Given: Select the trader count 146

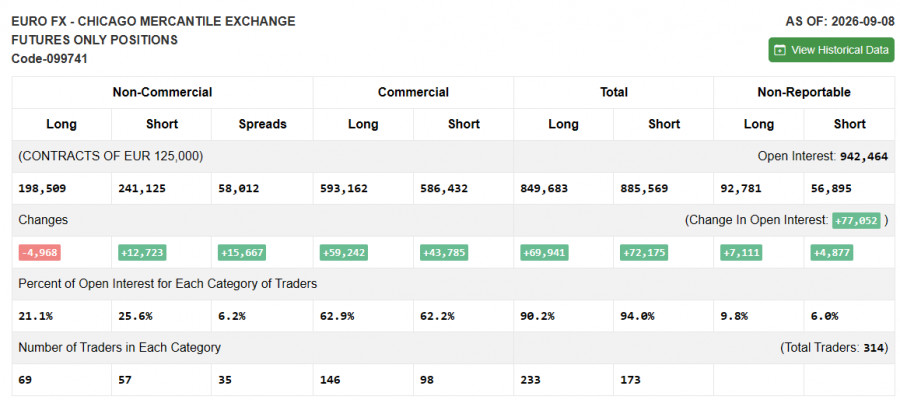Looking at the screenshot, I should (329, 380).
